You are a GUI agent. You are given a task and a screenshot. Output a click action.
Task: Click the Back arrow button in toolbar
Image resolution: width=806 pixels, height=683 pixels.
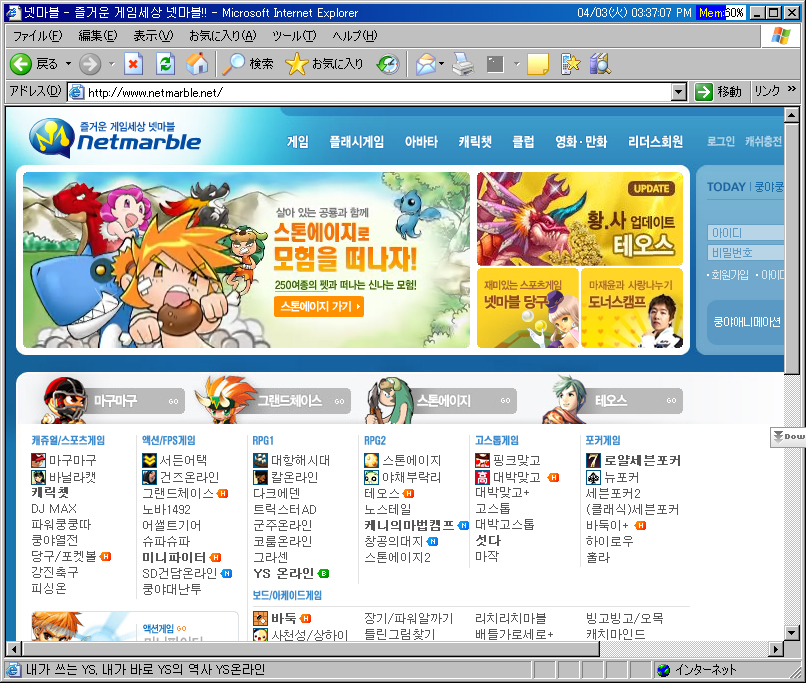[21, 64]
